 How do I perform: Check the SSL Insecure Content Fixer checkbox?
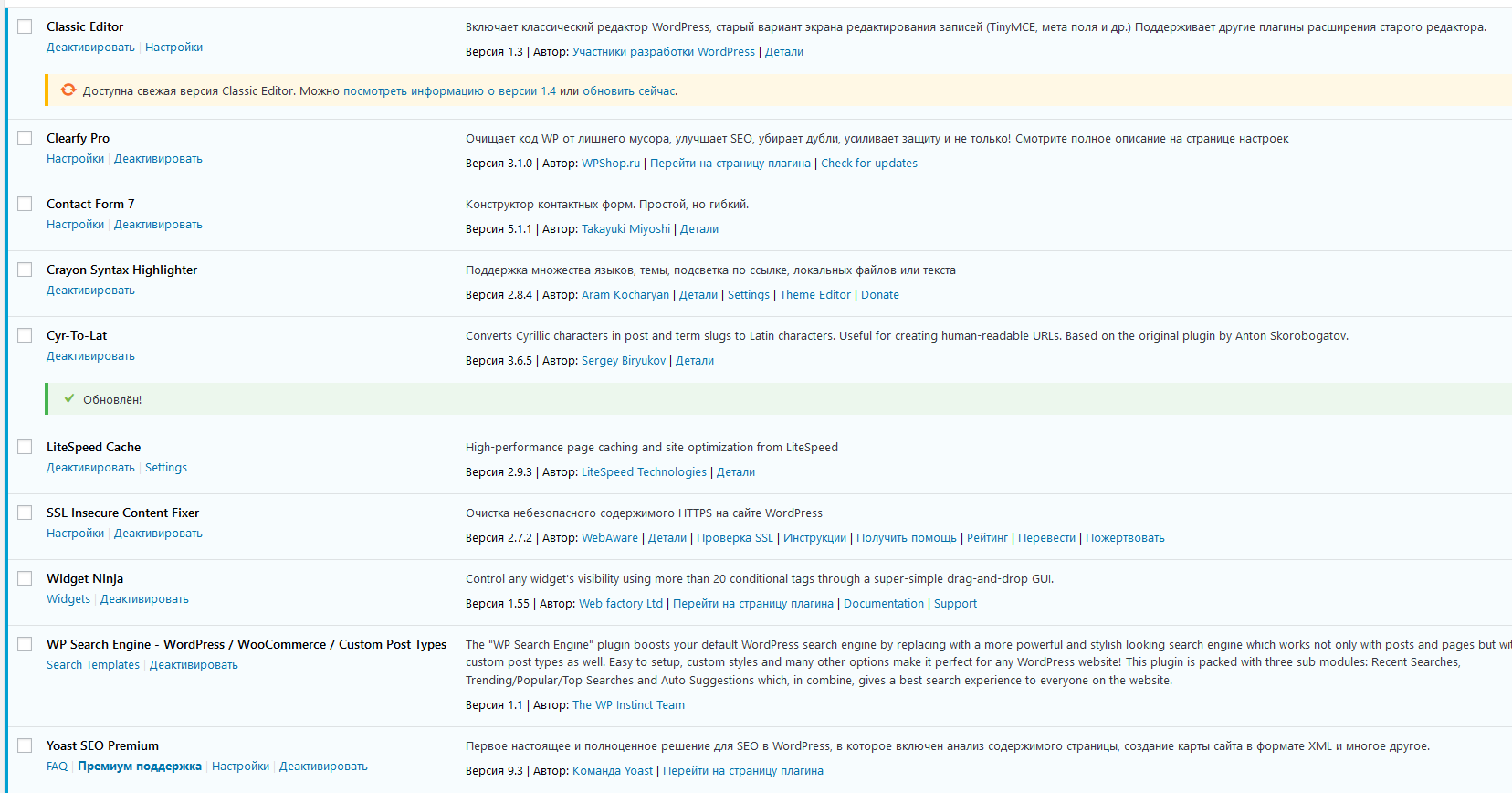pos(25,513)
